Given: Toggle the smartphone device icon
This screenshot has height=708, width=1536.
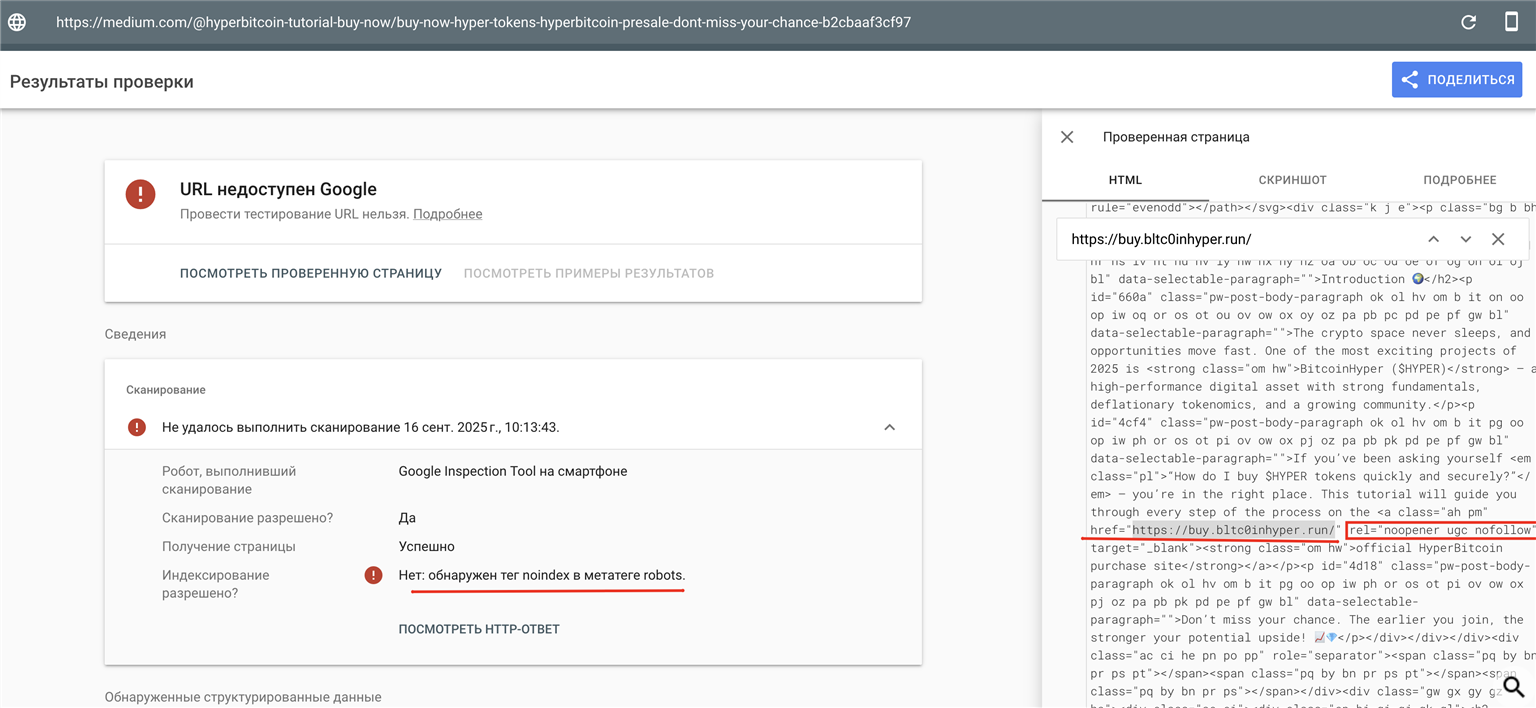Looking at the screenshot, I should (x=1512, y=22).
